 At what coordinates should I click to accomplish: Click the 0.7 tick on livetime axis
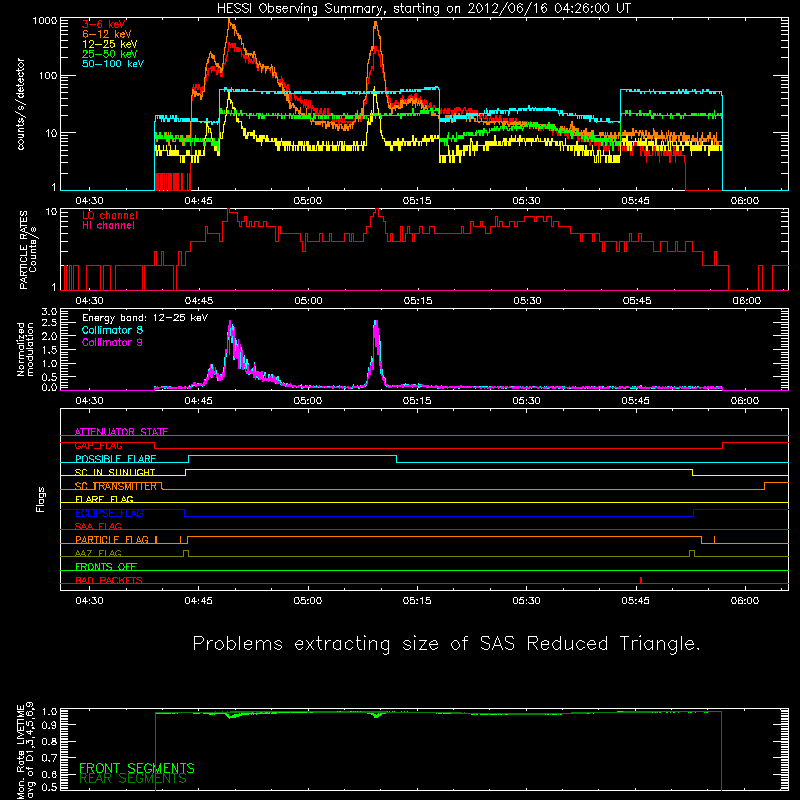click(49, 758)
